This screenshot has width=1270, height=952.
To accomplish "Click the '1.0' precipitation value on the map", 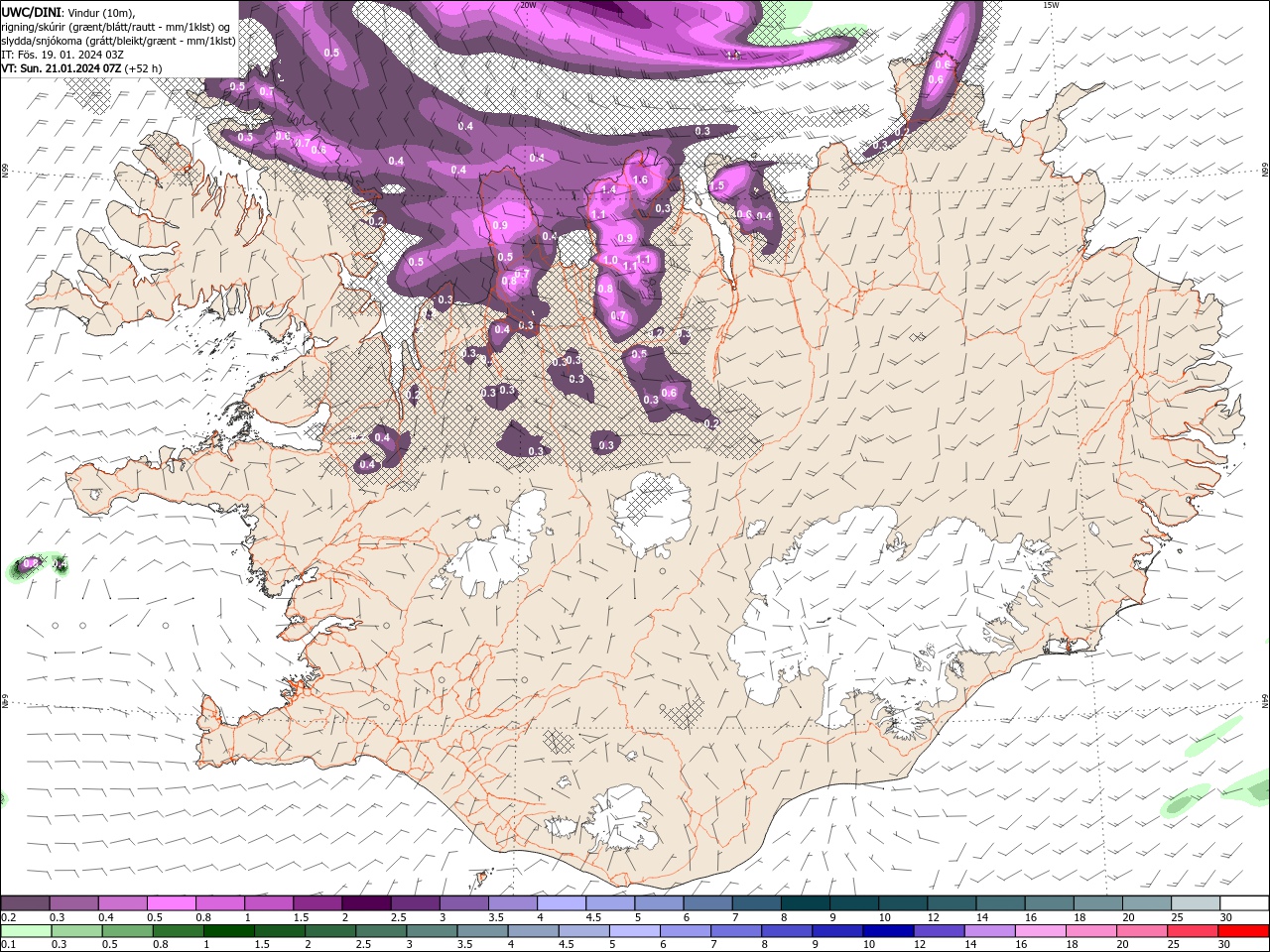I will coord(611,260).
